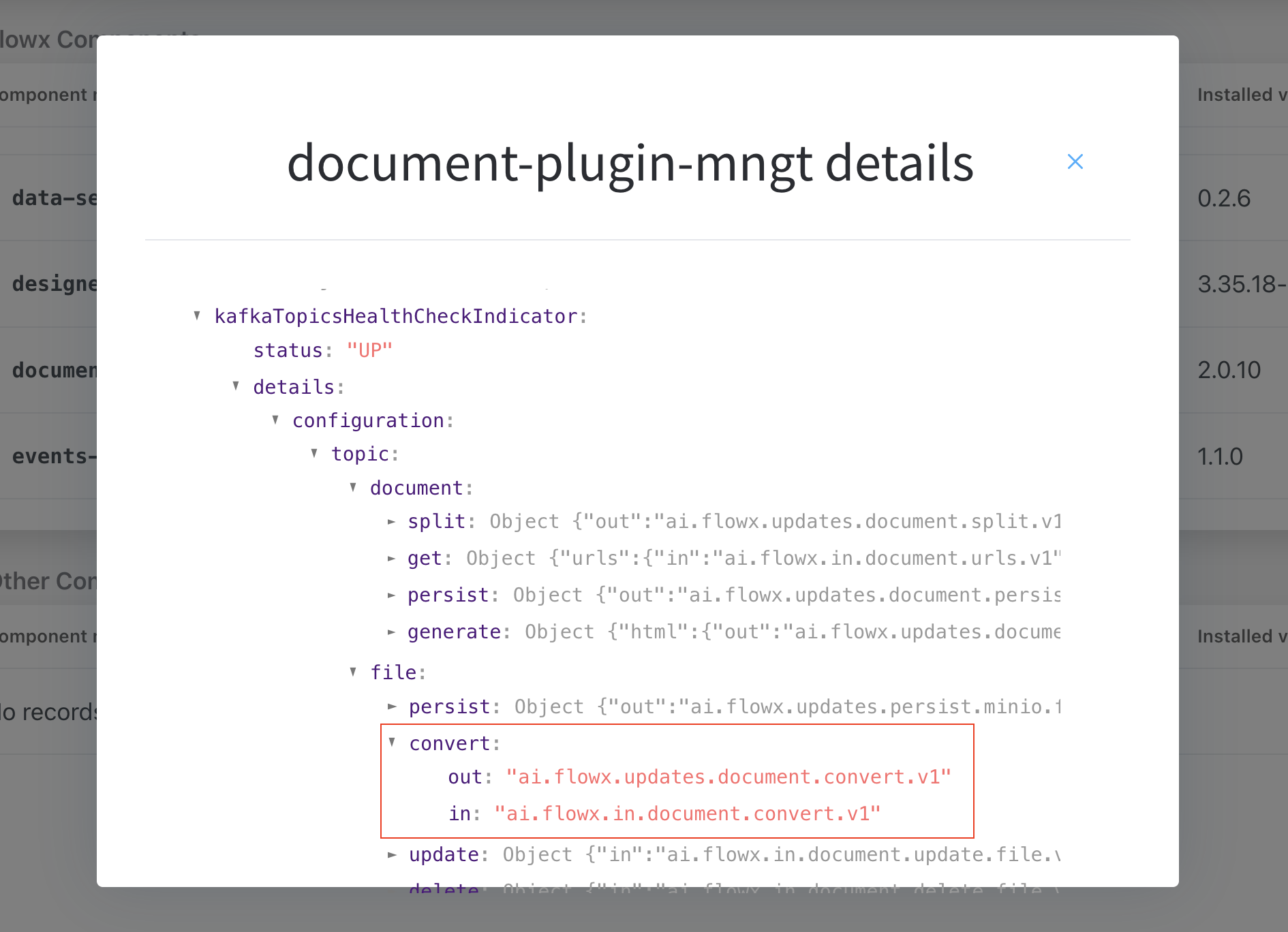Click the get urls object preview text
Image resolution: width=1288 pixels, height=932 pixels.
(x=764, y=559)
